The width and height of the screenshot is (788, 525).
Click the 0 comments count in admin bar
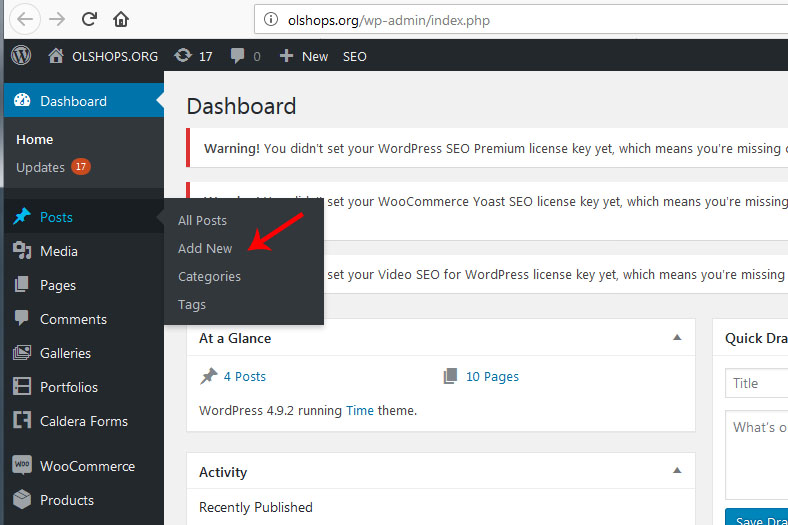[257, 56]
